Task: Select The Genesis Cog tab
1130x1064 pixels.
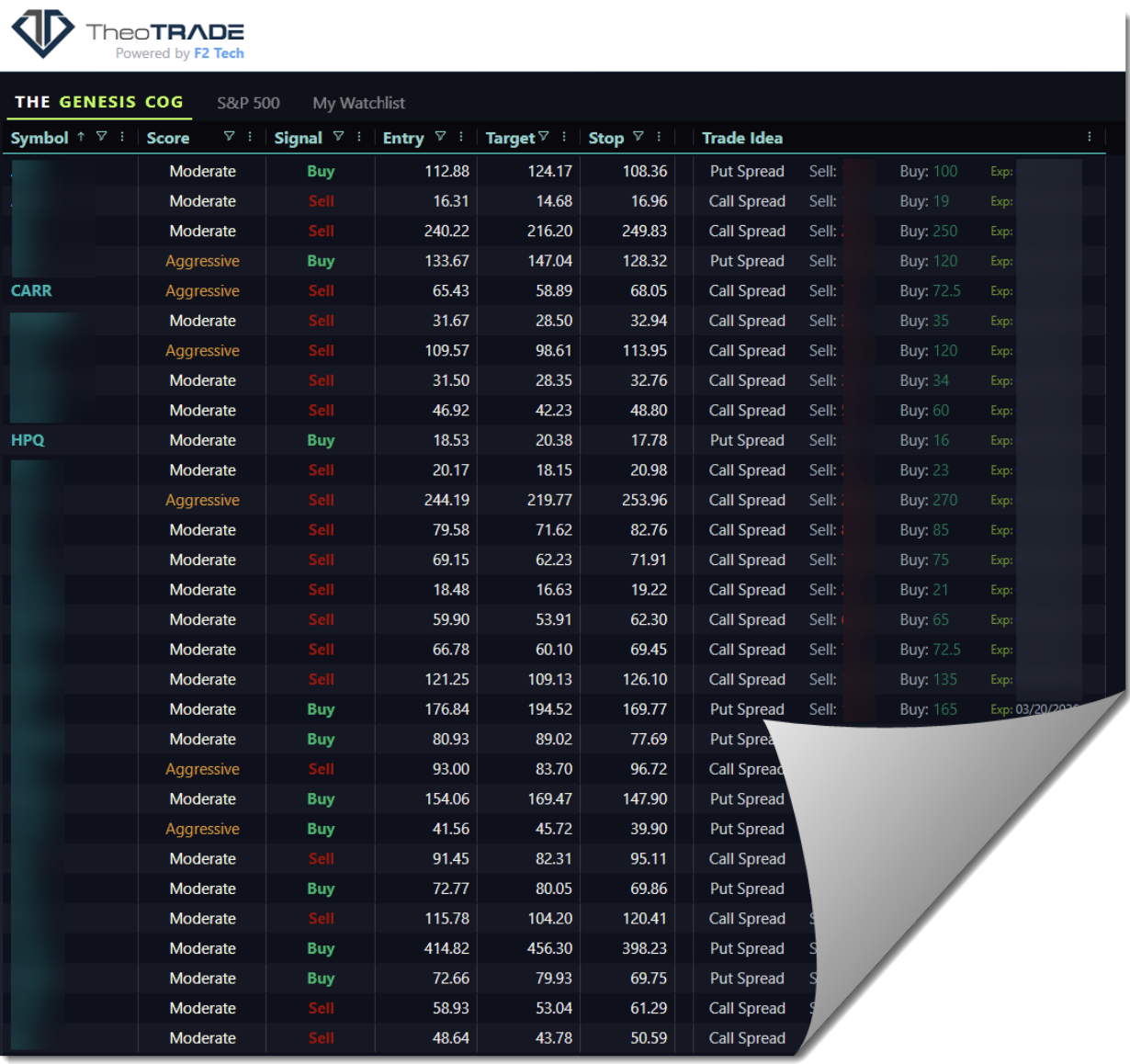Action: [99, 102]
